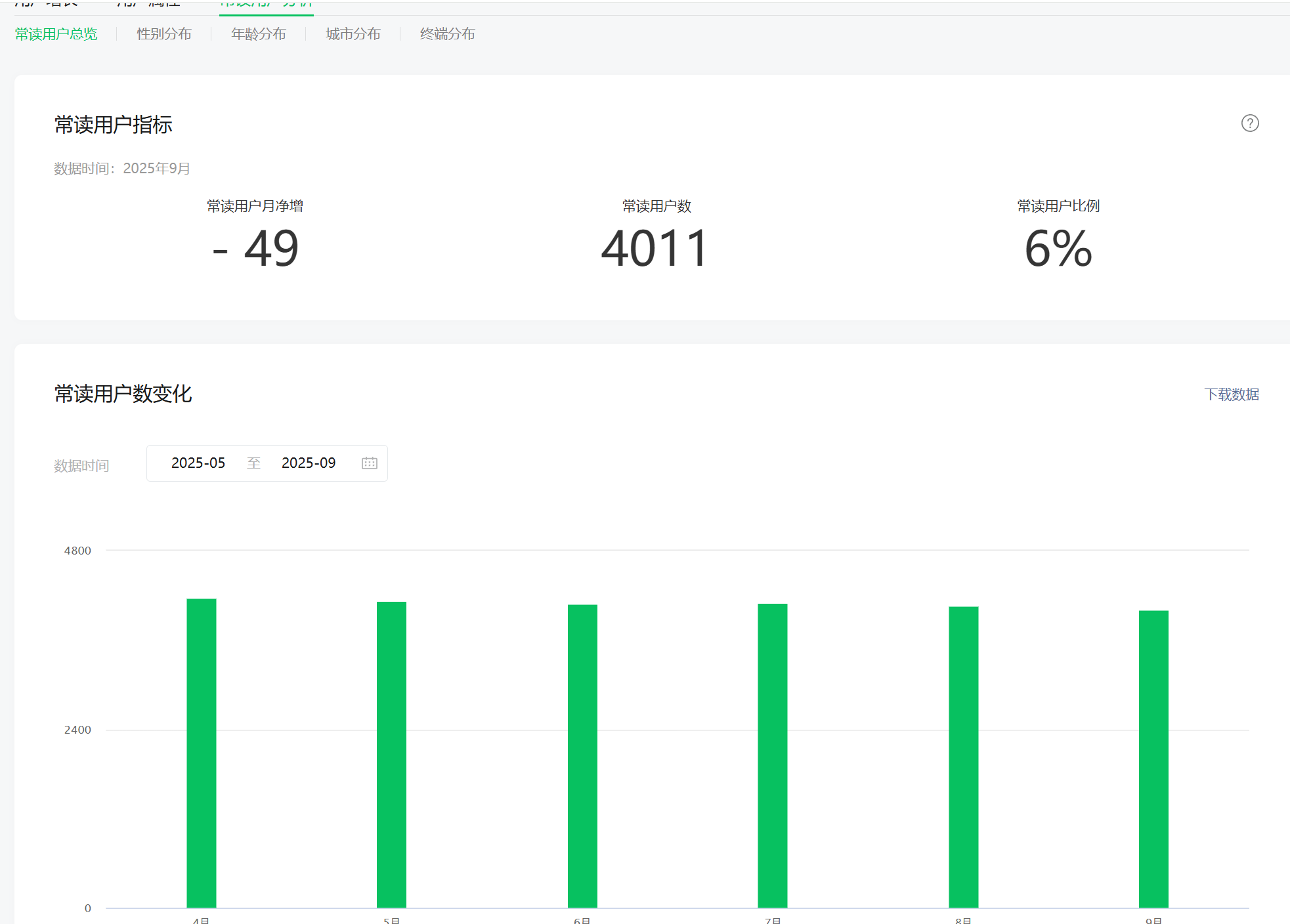Click the 5月 green bar
The width and height of the screenshot is (1290, 924).
pos(391,755)
